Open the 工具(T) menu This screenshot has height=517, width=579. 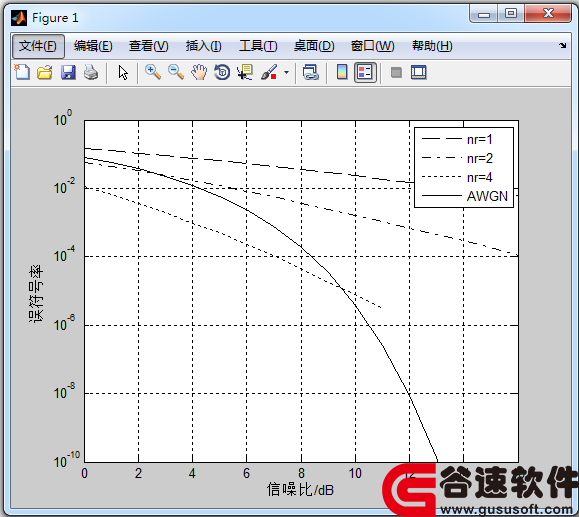click(x=258, y=46)
